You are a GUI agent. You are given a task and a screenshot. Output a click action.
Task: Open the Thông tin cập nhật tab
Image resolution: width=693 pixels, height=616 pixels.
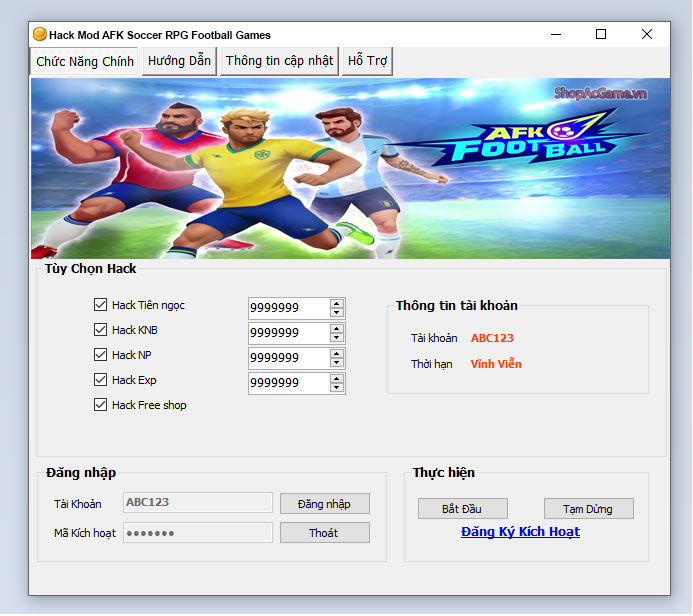pyautogui.click(x=279, y=61)
